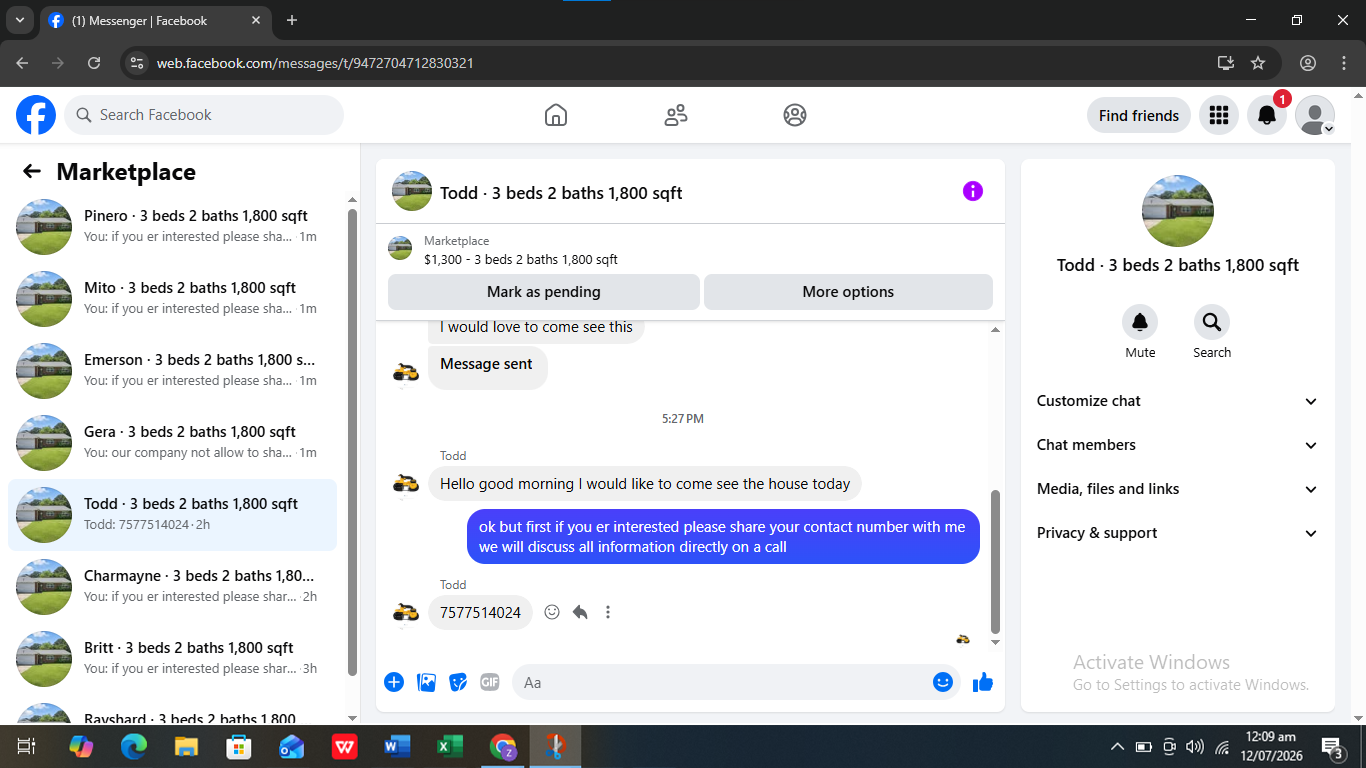Click the chat messages scrollbar

[995, 560]
